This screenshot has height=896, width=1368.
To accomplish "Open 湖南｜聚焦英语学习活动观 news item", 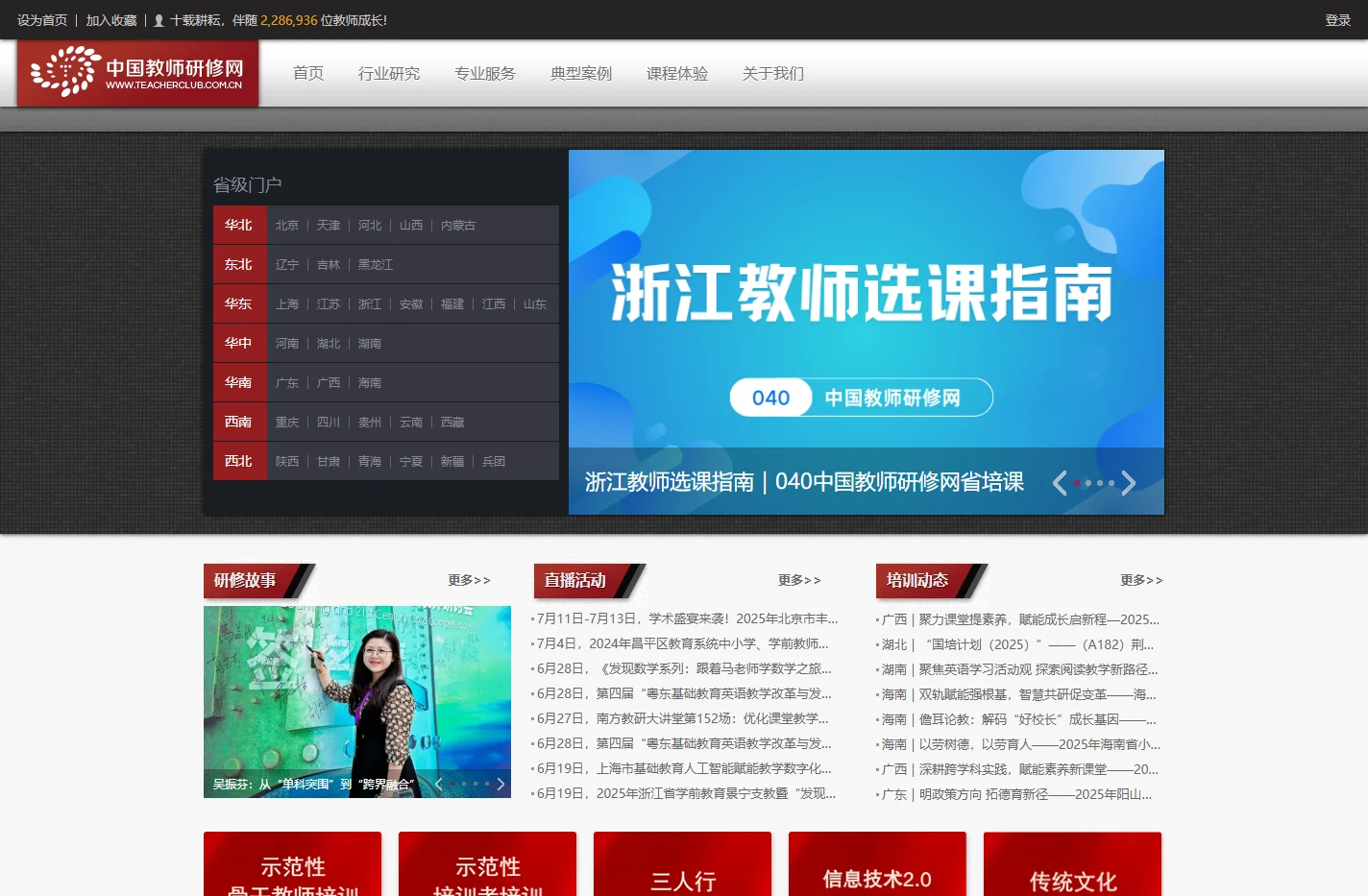I will coord(1019,669).
